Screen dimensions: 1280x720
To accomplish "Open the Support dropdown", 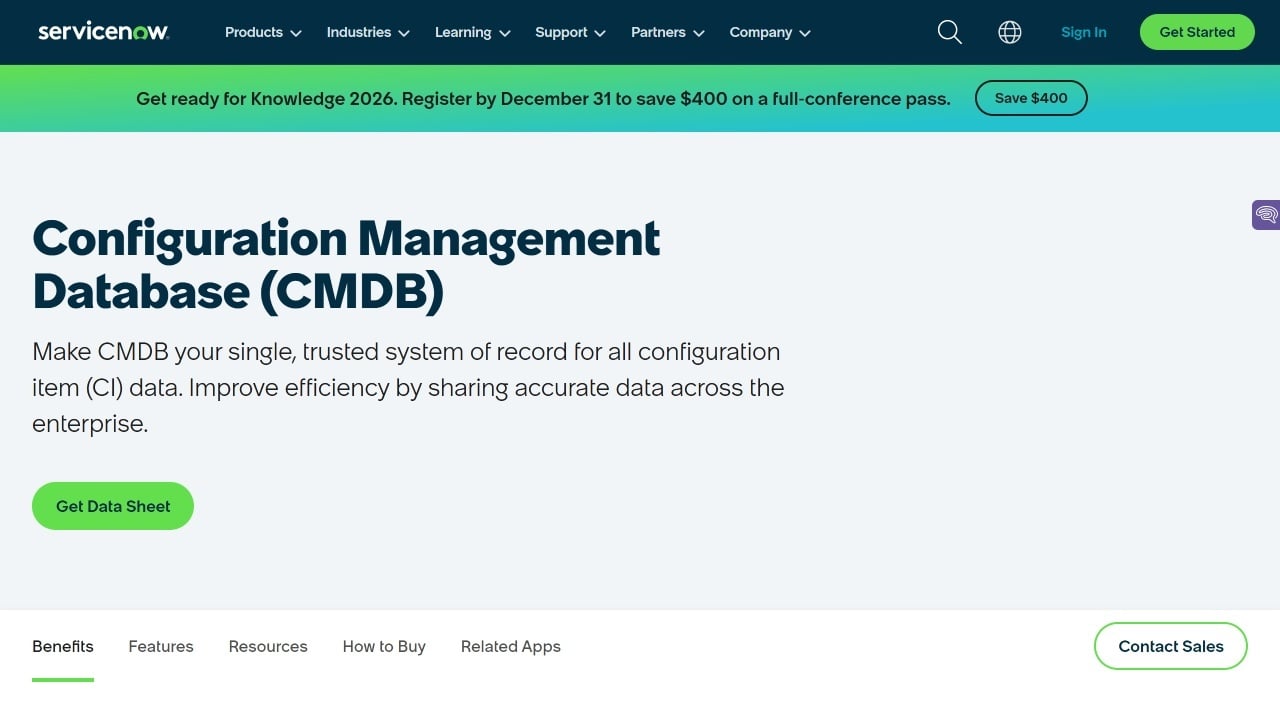I will click(x=569, y=32).
